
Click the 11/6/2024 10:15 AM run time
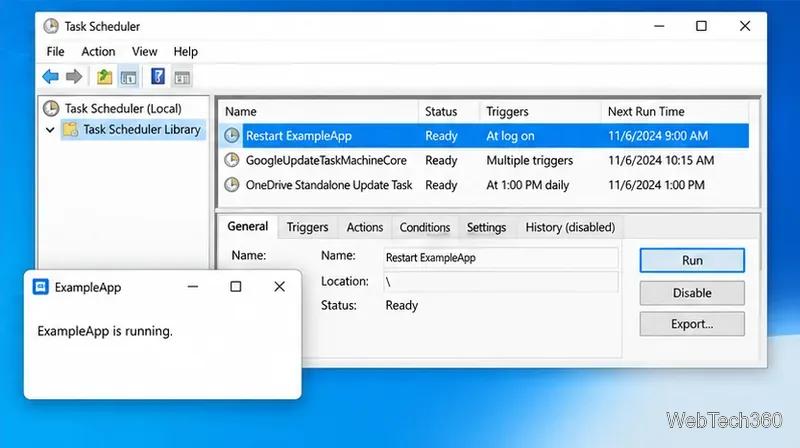(x=661, y=160)
